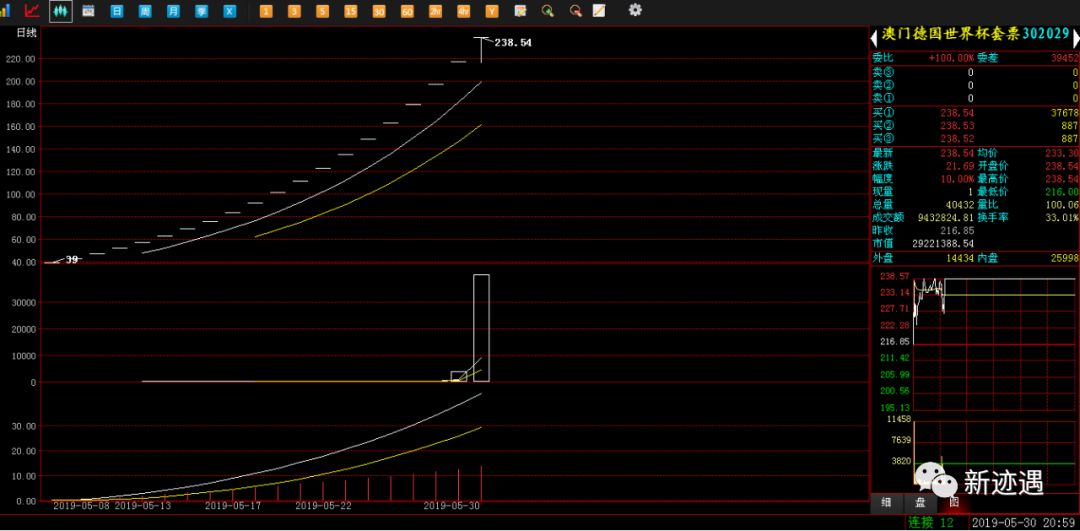Switch to daily period (日)
This screenshot has width=1080, height=531.
pos(116,11)
